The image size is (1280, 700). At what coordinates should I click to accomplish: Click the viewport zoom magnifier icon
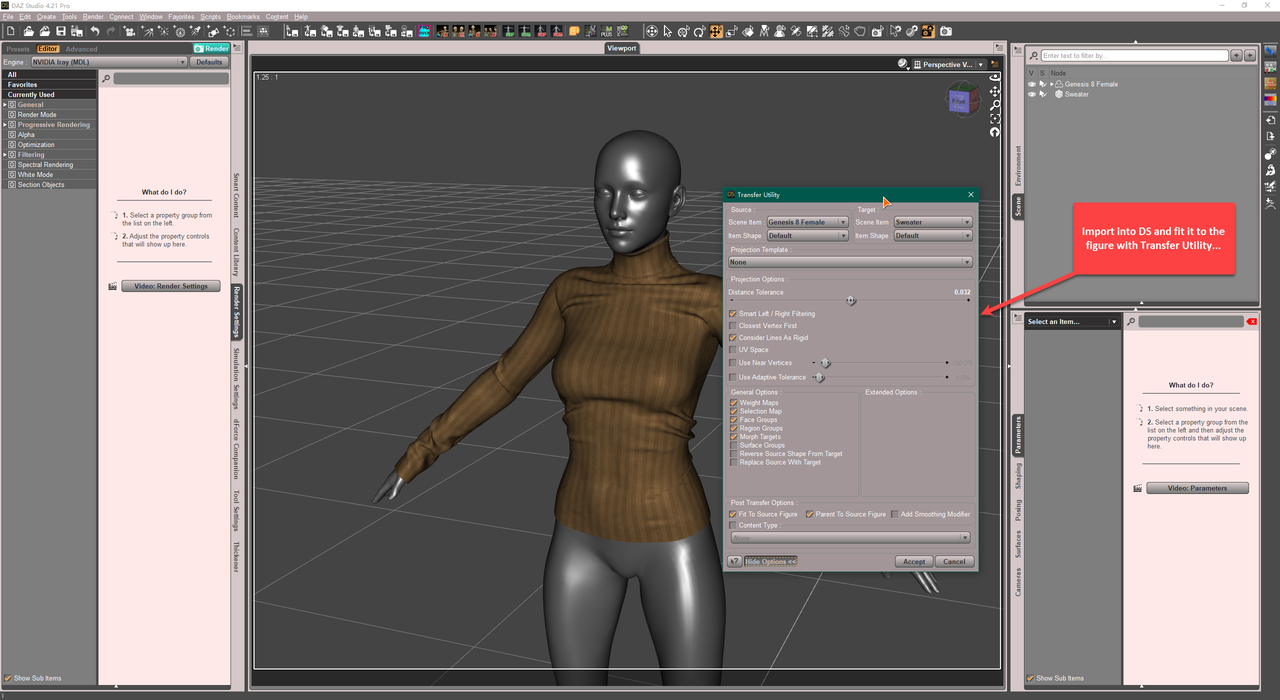coord(995,105)
